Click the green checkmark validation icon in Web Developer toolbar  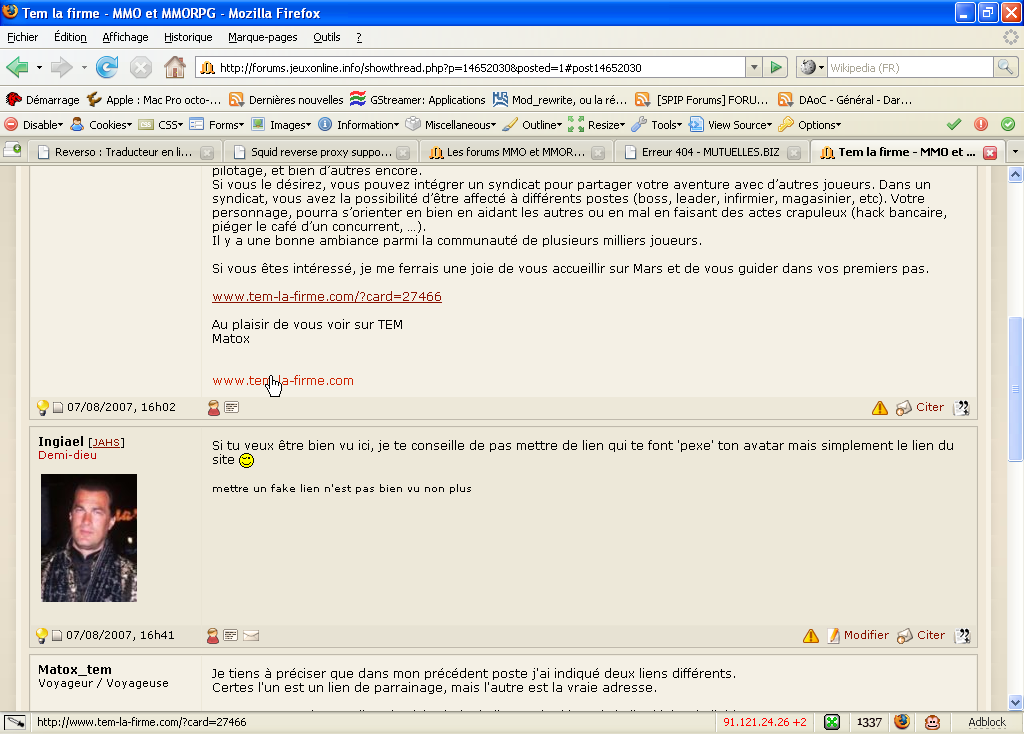[954, 124]
